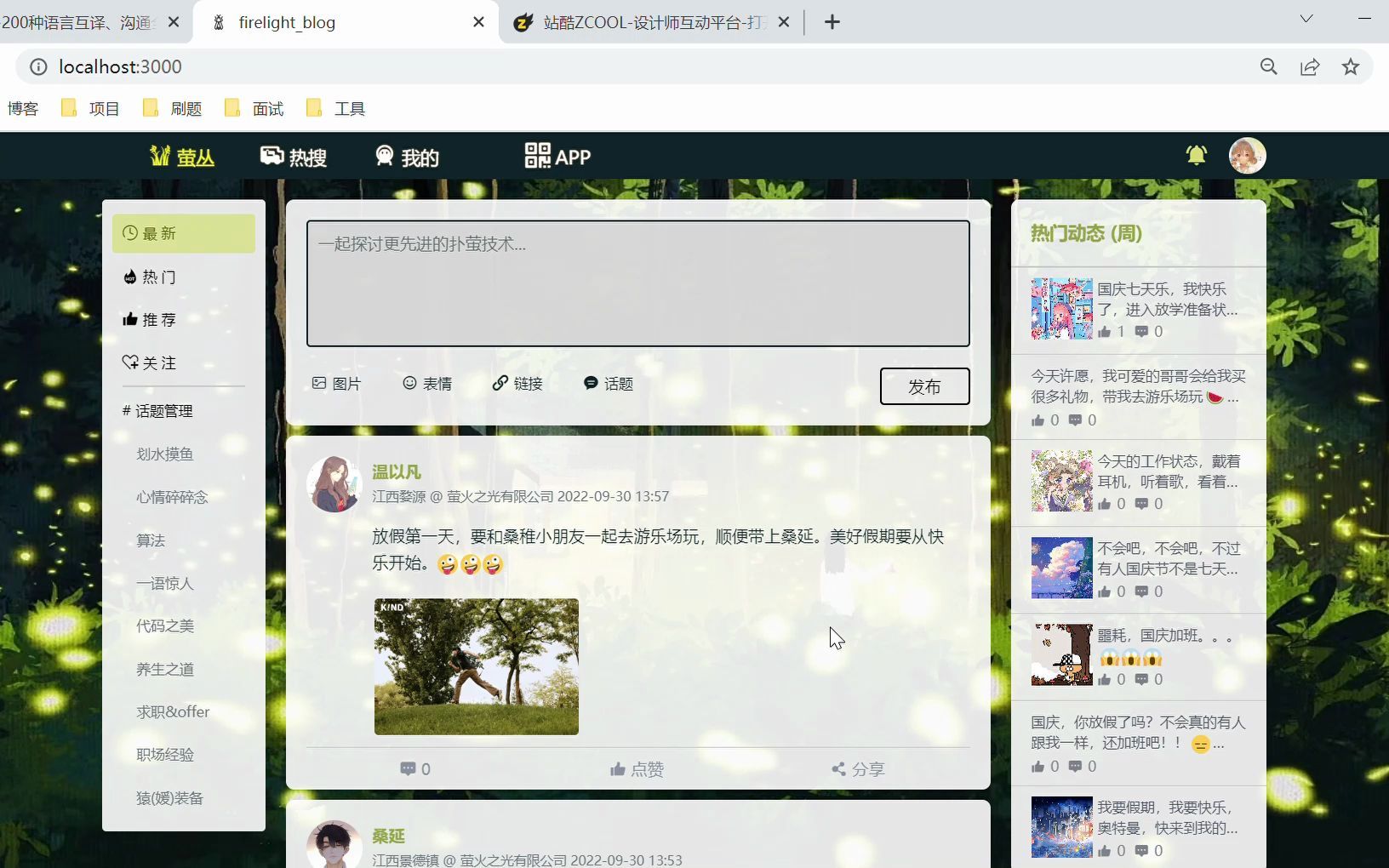
Task: Select the 关注 sidebar filter
Action: pos(184,363)
